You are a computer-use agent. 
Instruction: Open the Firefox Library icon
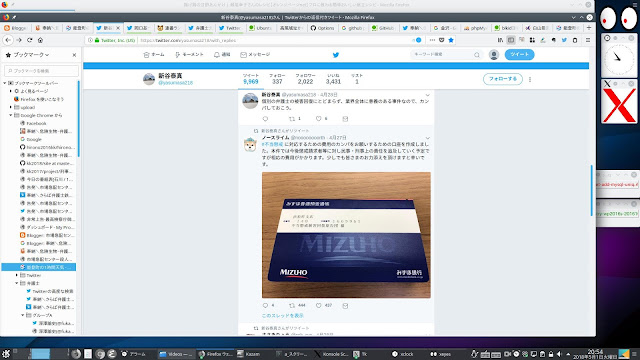tap(500, 40)
